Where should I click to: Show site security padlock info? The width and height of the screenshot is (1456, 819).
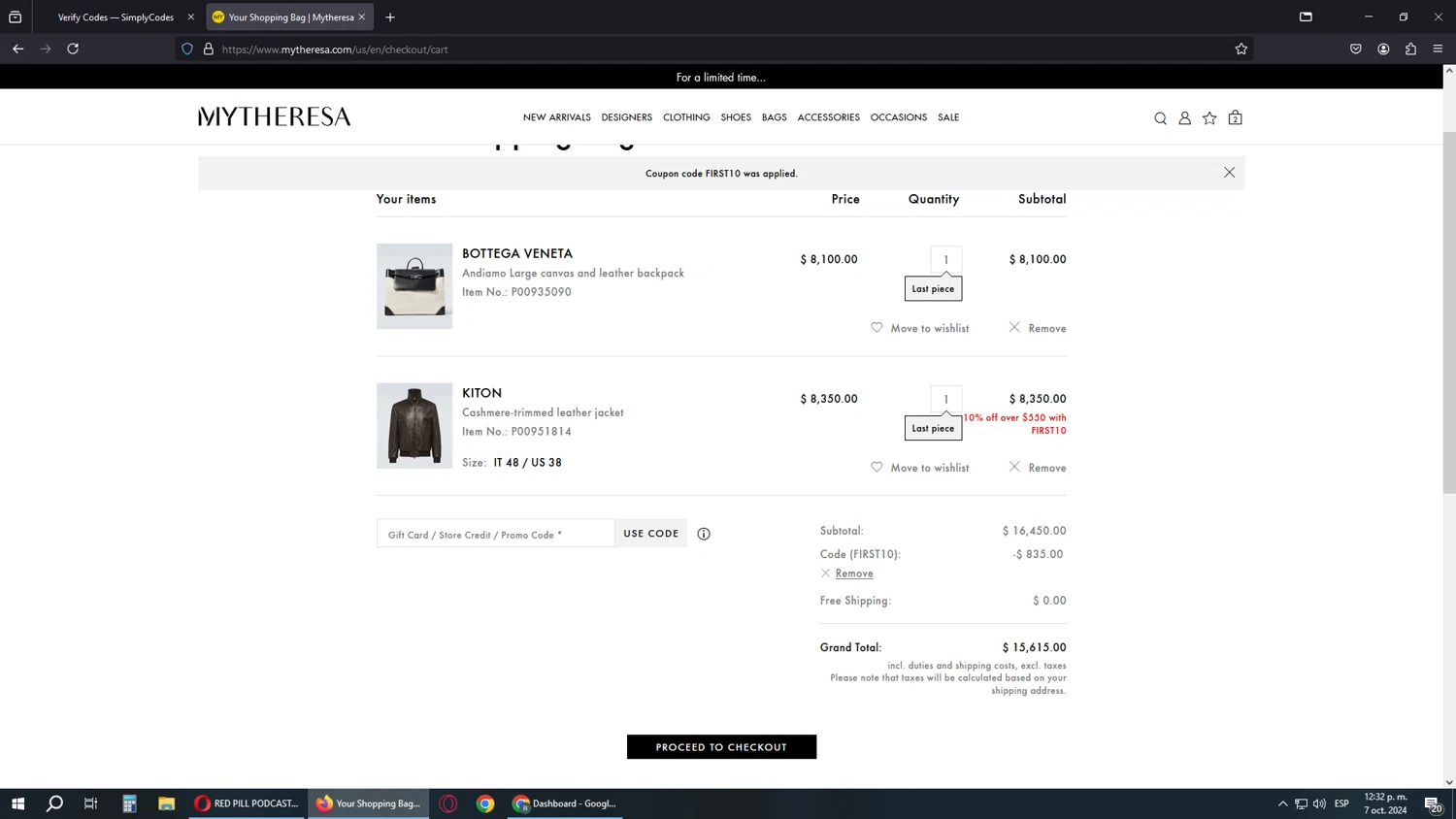[x=209, y=49]
